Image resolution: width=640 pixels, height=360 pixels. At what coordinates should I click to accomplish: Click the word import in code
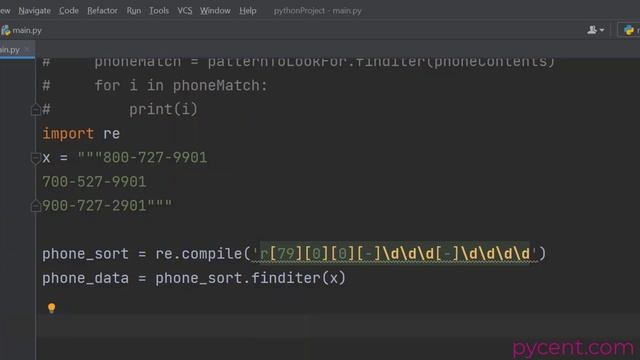click(68, 133)
